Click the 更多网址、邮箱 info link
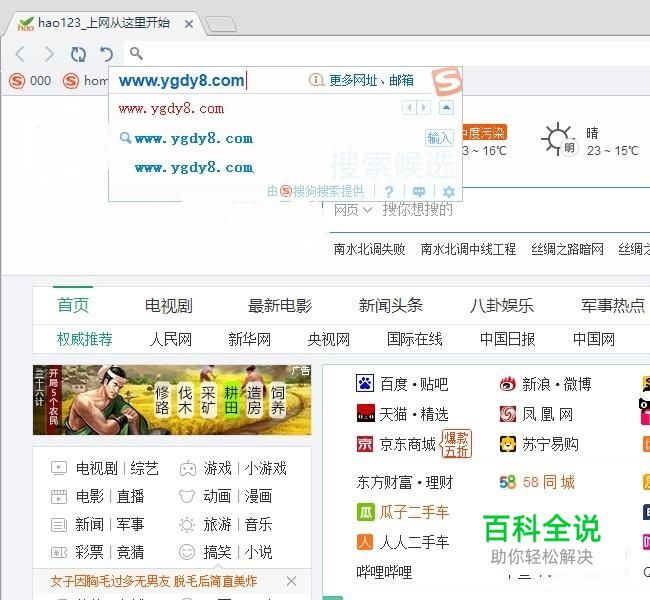The image size is (650, 600). [361, 80]
